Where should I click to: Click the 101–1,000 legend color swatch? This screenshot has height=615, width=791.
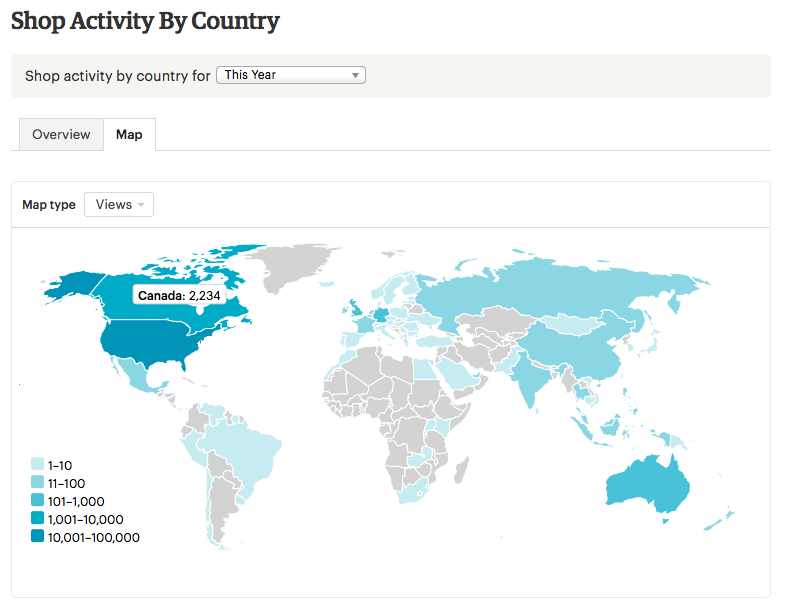tap(37, 500)
